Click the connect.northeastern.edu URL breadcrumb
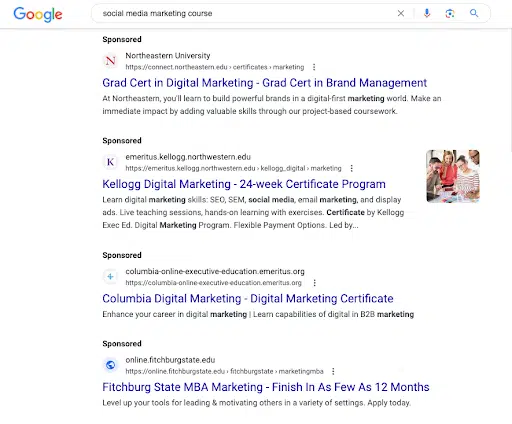This screenshot has height=424, width=512. click(x=215, y=67)
